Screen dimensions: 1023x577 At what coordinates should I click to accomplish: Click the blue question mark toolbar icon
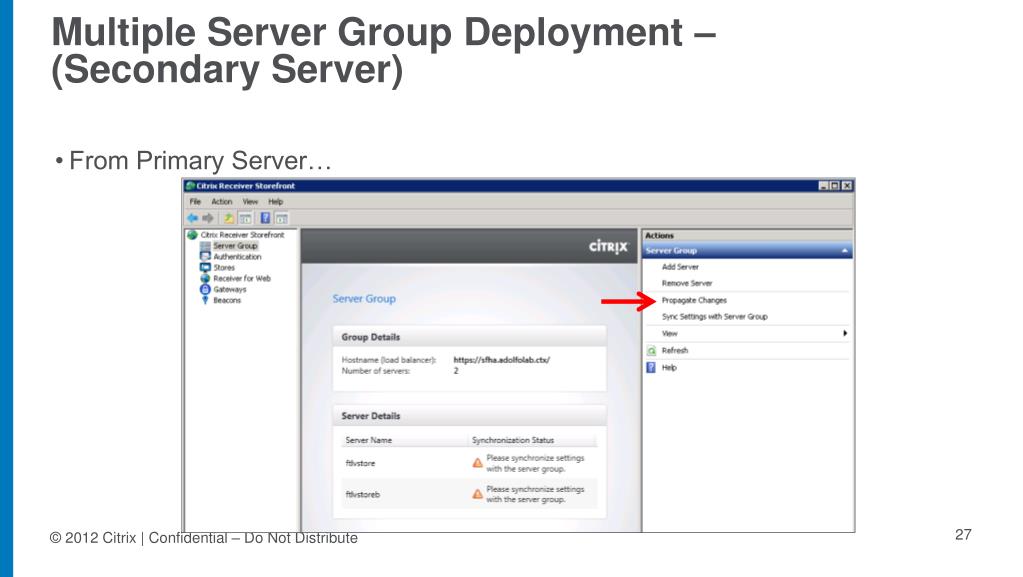266,218
